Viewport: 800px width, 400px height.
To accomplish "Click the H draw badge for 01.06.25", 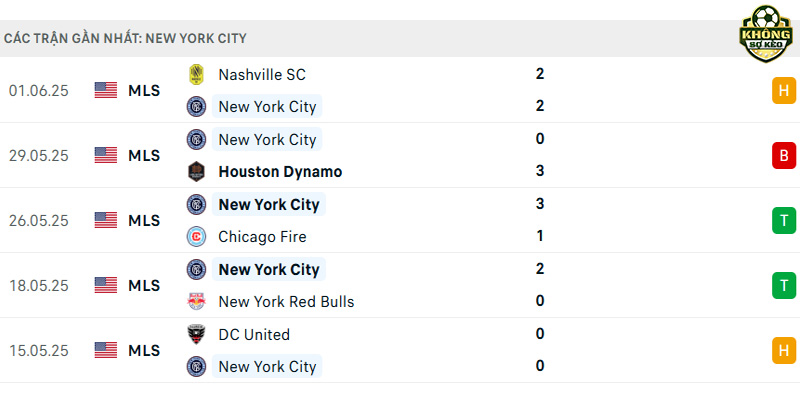I will pos(784,91).
